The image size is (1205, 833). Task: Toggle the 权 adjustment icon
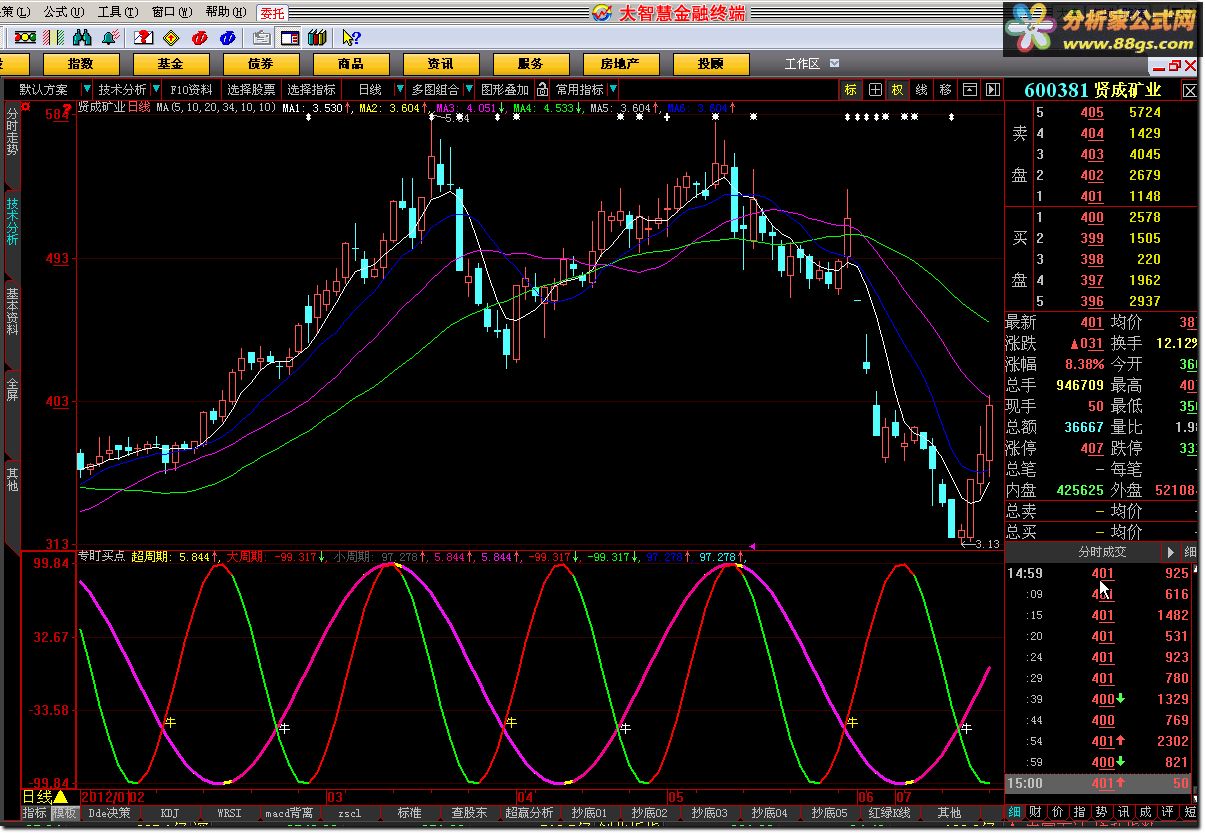(898, 89)
